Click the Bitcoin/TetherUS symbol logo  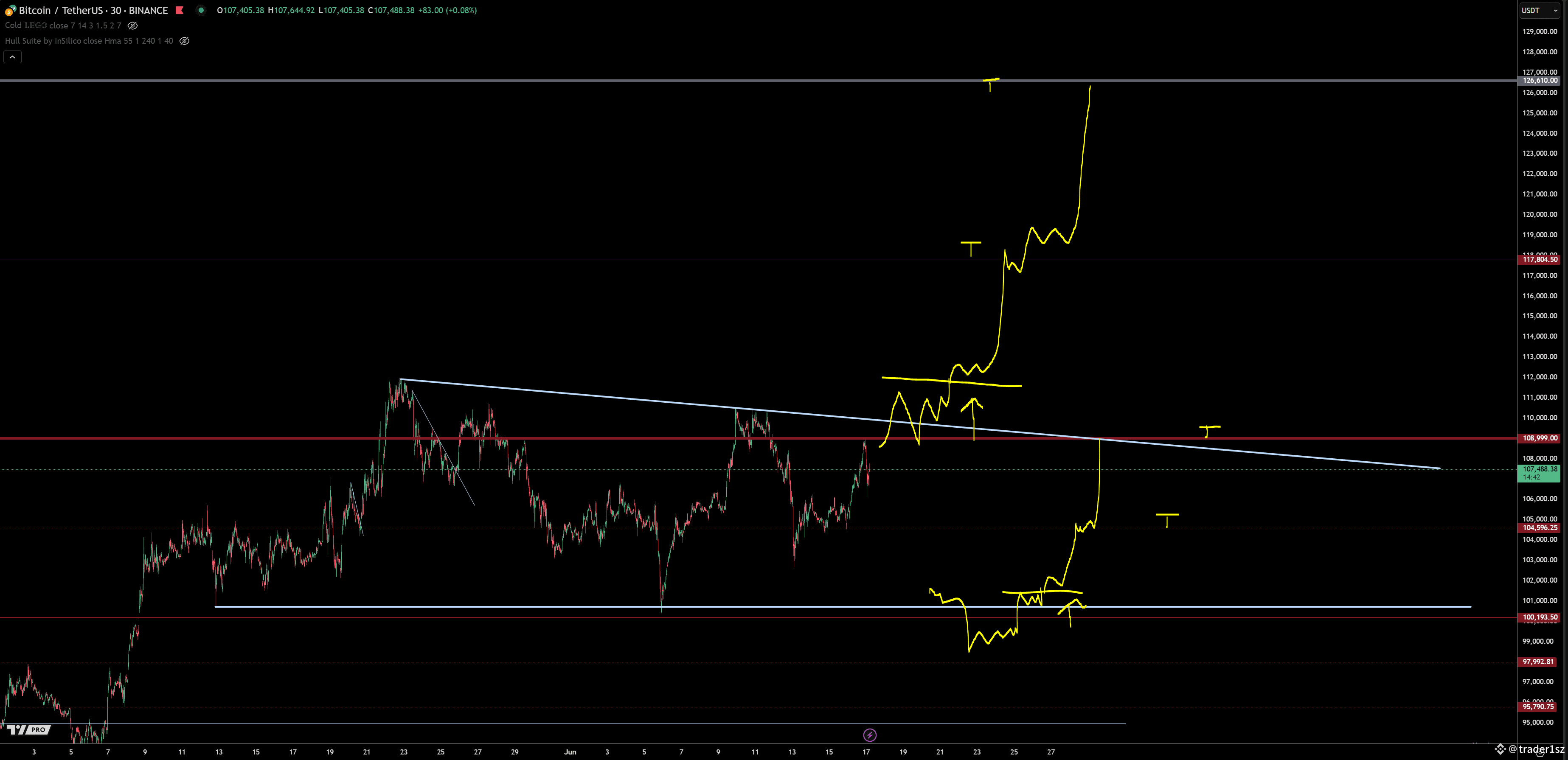tap(10, 10)
